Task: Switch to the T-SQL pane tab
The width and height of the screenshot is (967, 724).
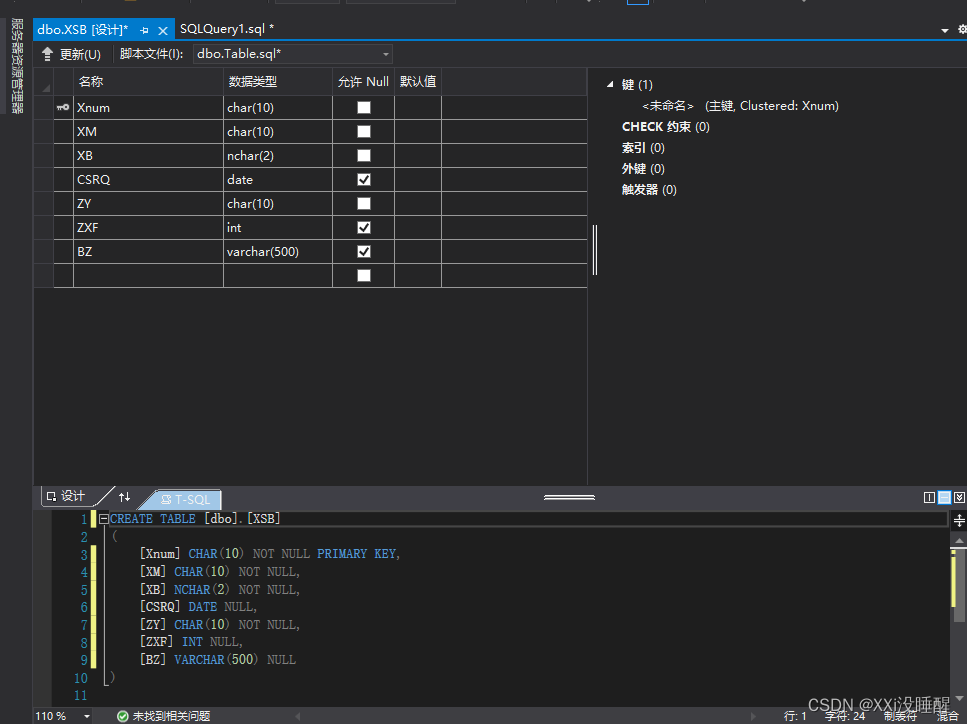Action: (186, 500)
